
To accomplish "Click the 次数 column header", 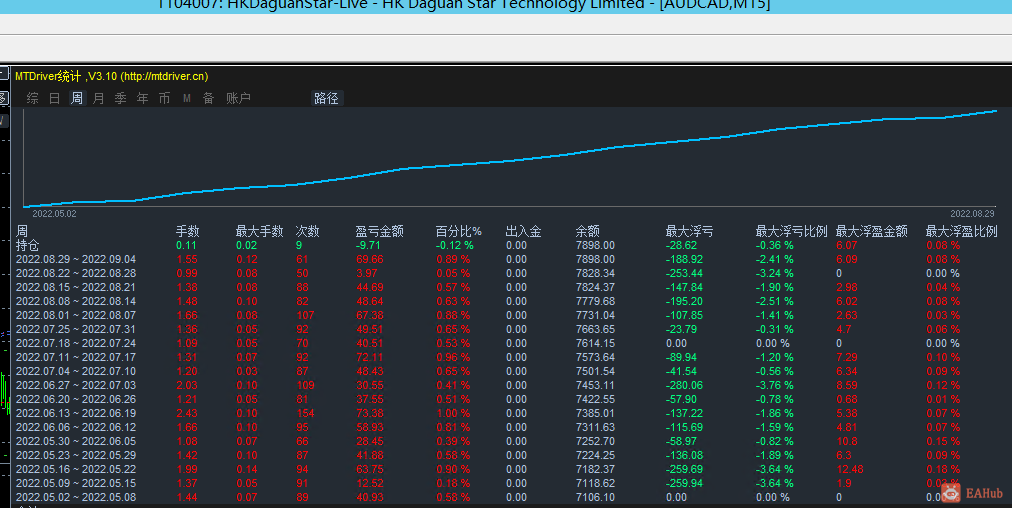I will pos(308,231).
